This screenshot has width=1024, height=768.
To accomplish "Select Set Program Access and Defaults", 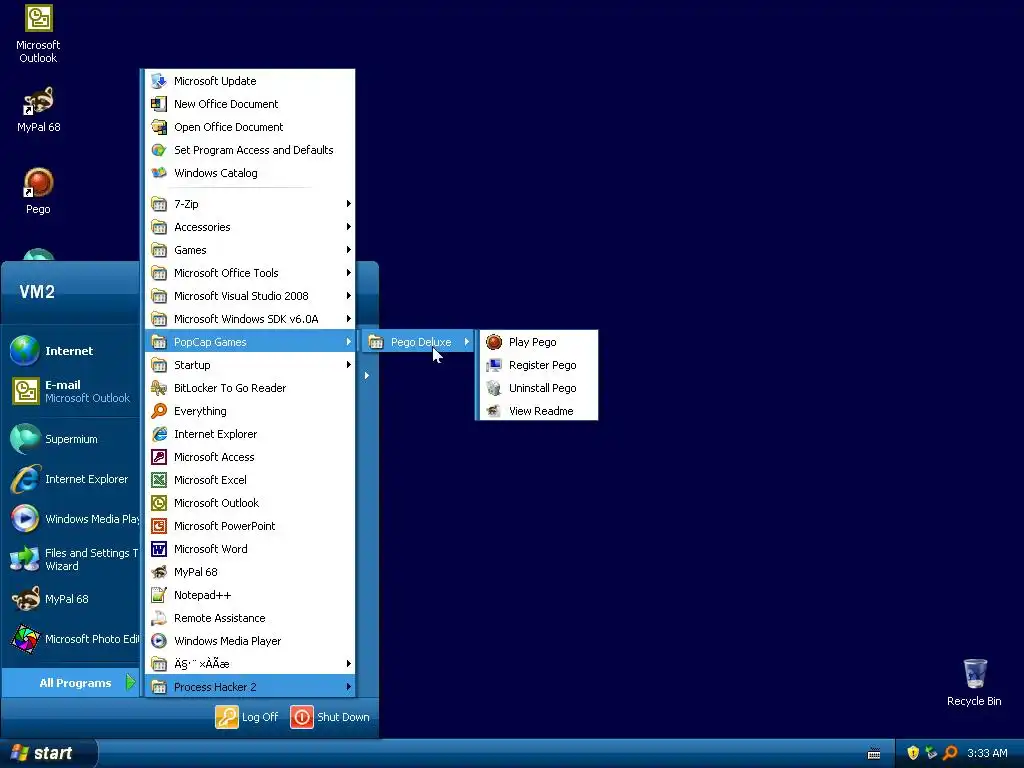I will (x=250, y=150).
